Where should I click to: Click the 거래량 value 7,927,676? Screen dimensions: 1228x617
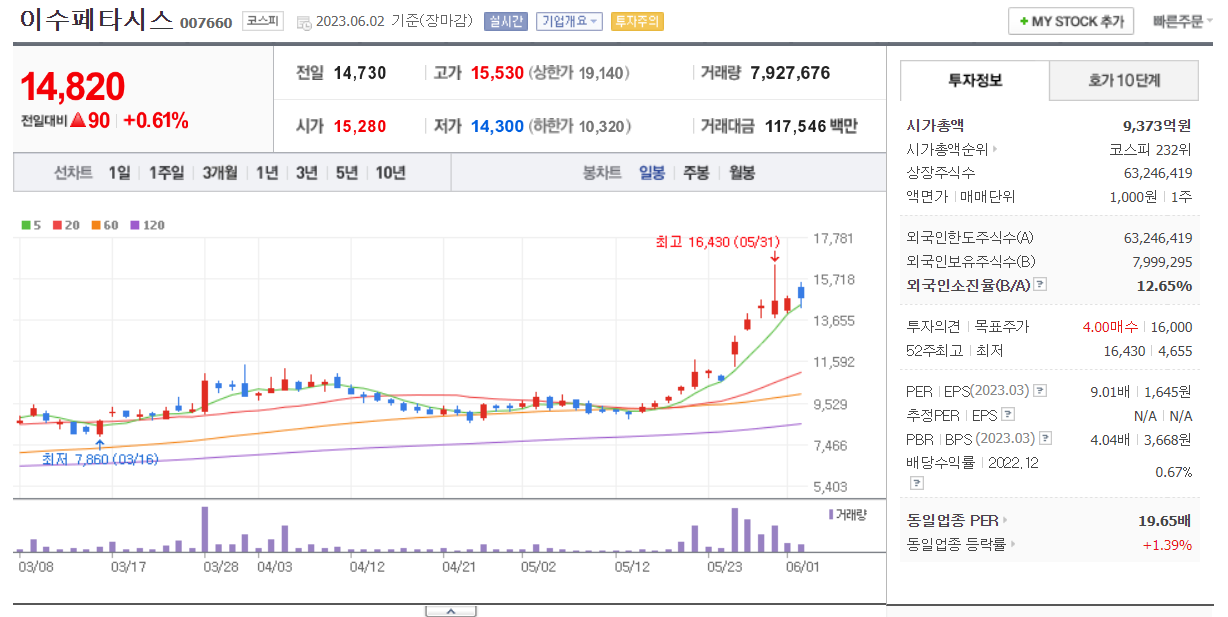(x=790, y=73)
